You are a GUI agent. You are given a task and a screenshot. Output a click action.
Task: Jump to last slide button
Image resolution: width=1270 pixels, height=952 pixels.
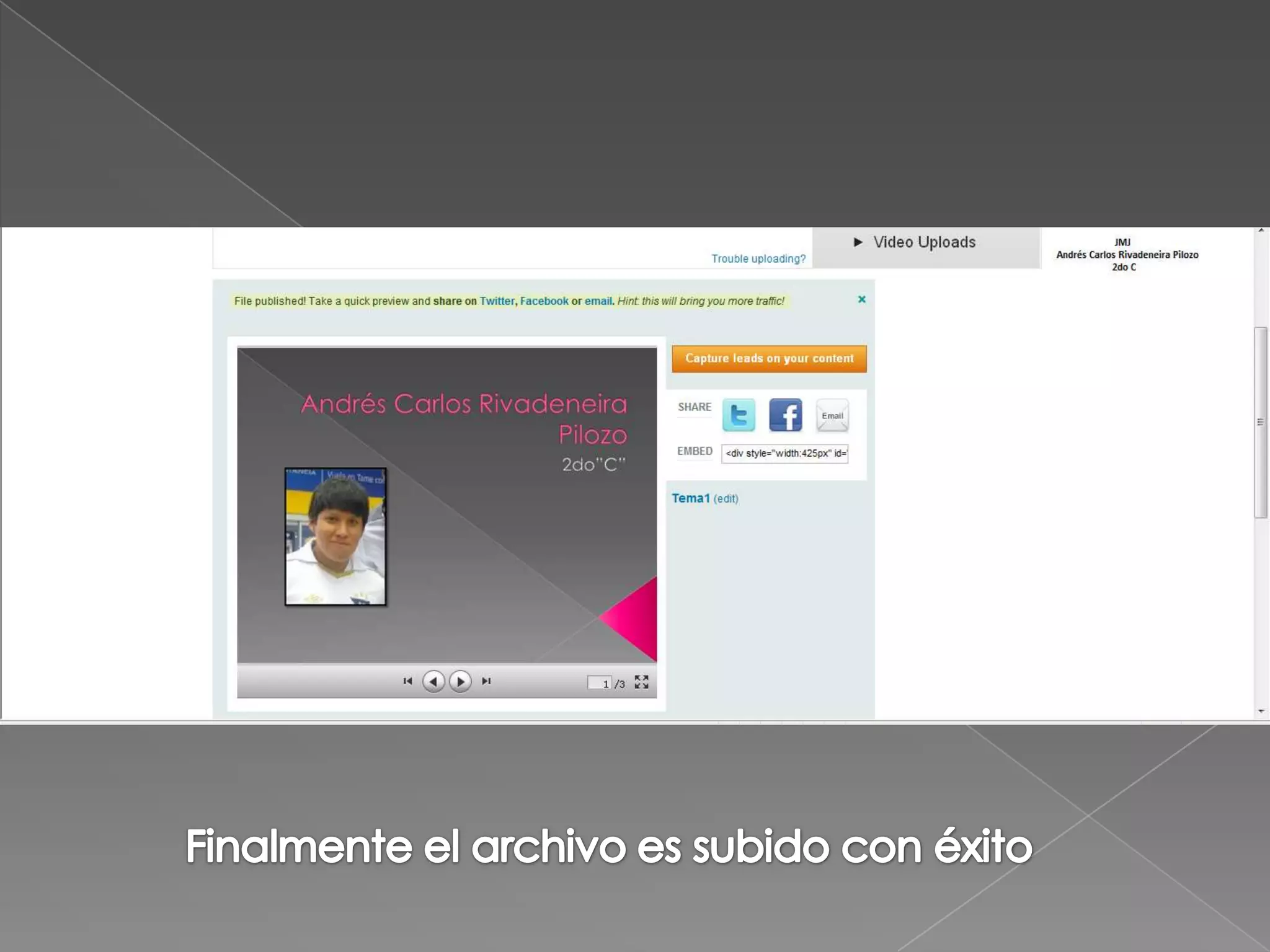pyautogui.click(x=486, y=681)
